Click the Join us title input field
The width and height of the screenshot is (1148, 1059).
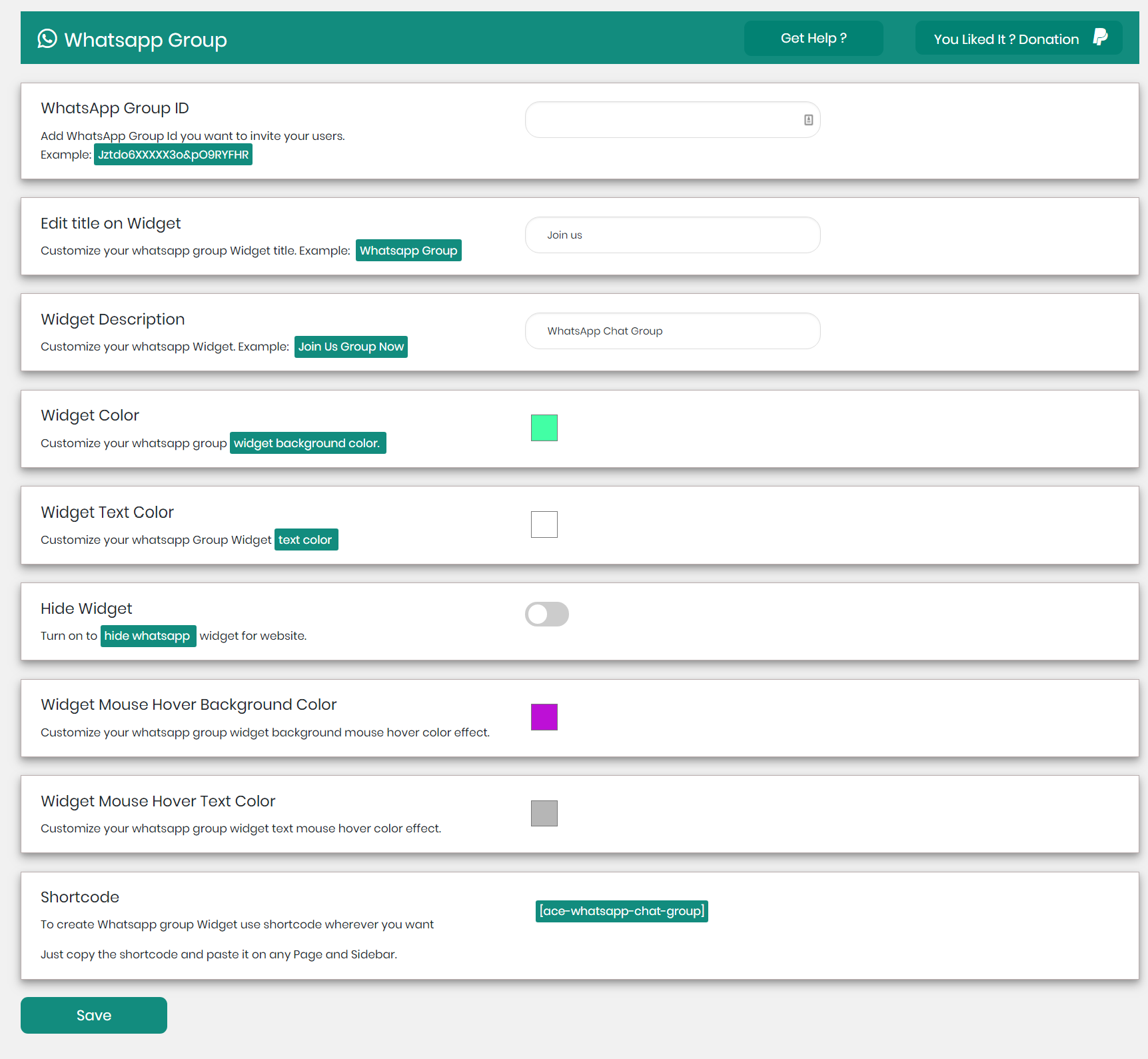point(672,235)
